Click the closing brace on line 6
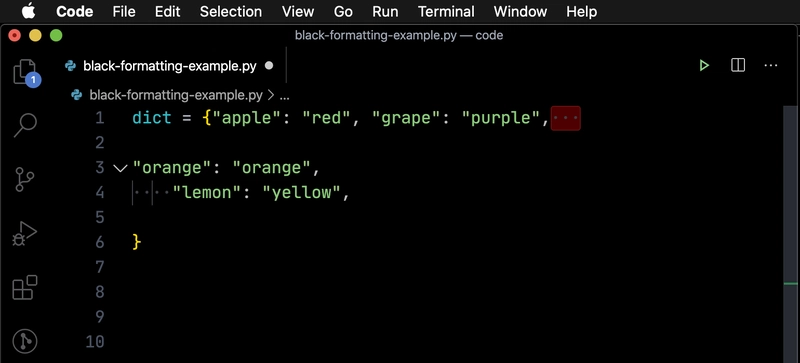Viewport: 800px width, 363px height. coord(136,242)
